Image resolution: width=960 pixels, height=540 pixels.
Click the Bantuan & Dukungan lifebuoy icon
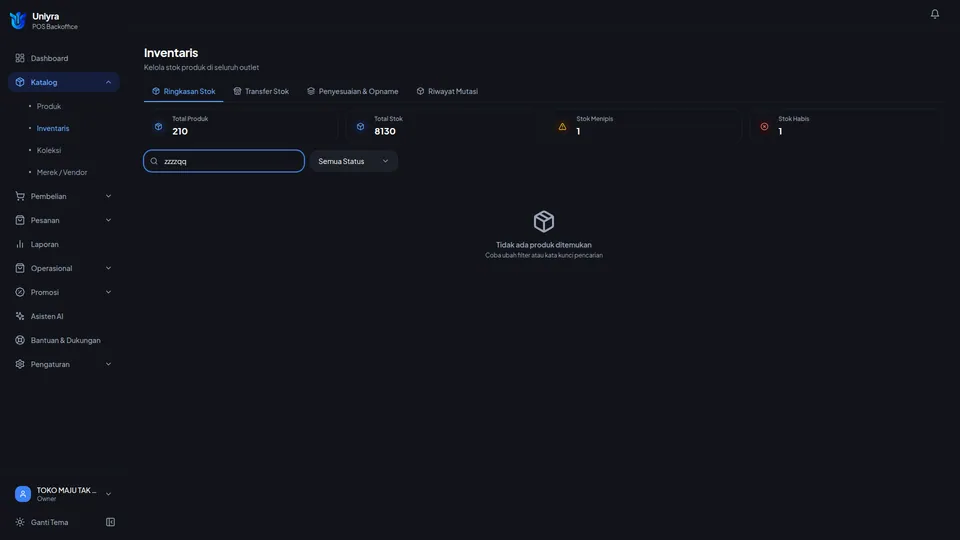20,340
